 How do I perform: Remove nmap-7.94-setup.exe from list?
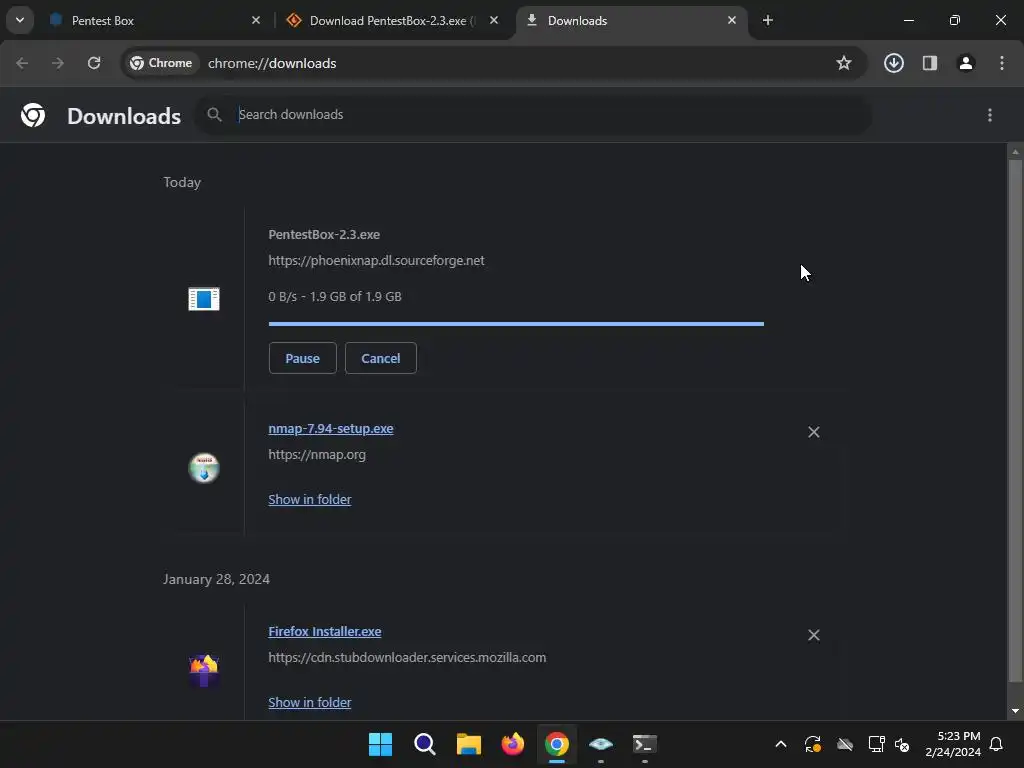click(814, 432)
